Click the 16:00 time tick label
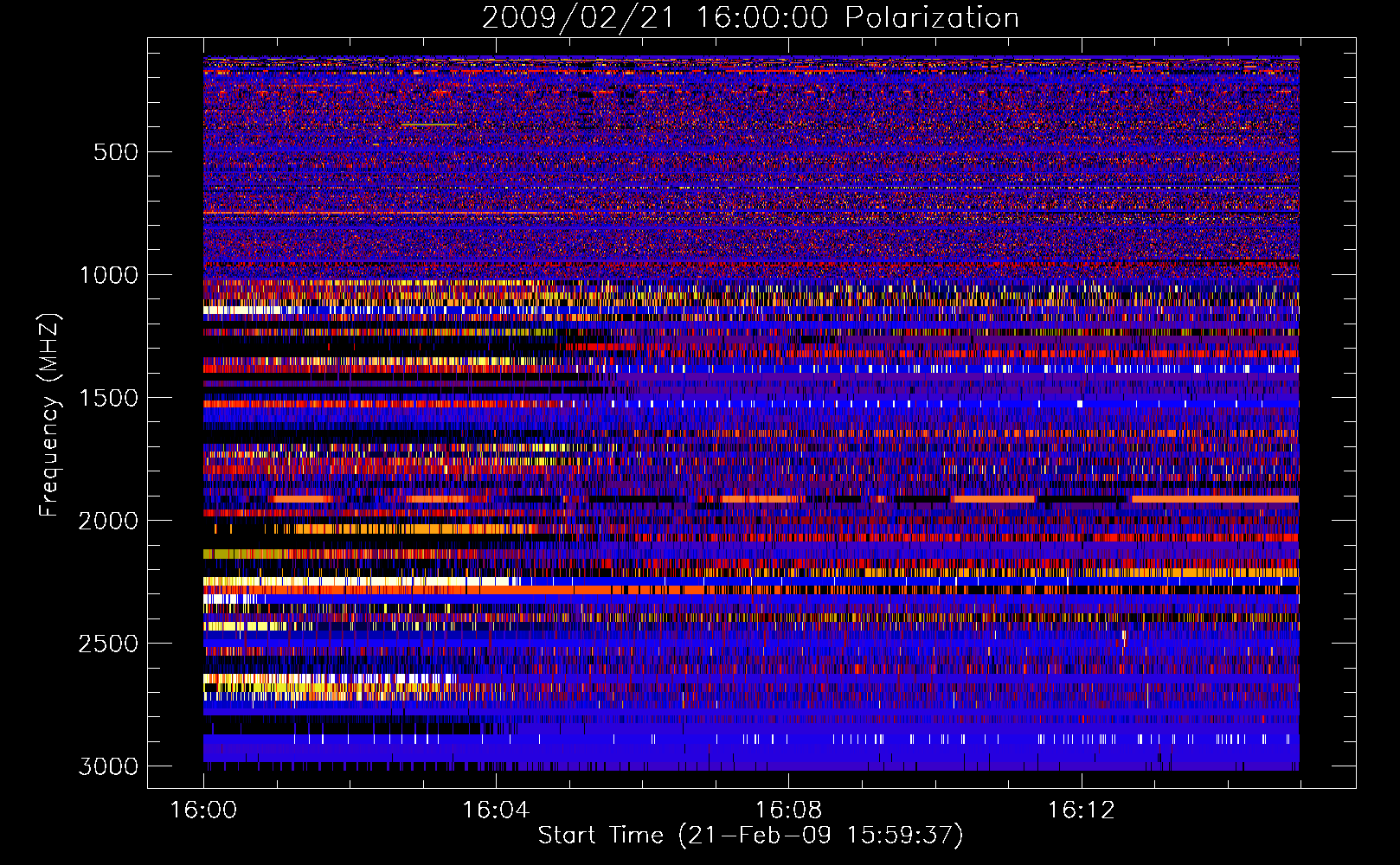Screen dimensions: 1400x865 (x=203, y=811)
